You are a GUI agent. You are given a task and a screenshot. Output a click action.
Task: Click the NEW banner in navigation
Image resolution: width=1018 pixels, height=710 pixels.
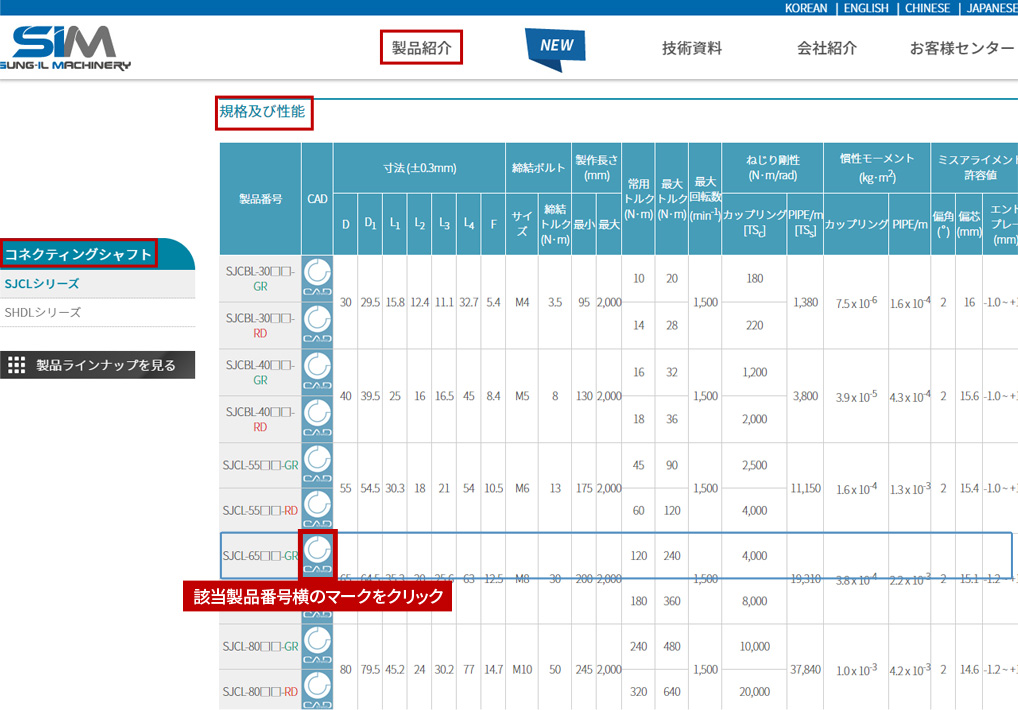[x=556, y=47]
